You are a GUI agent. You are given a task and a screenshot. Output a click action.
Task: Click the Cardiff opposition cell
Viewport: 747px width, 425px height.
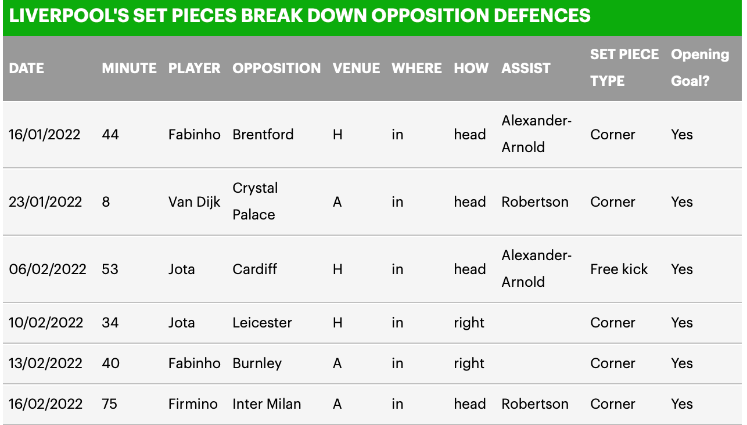(255, 269)
